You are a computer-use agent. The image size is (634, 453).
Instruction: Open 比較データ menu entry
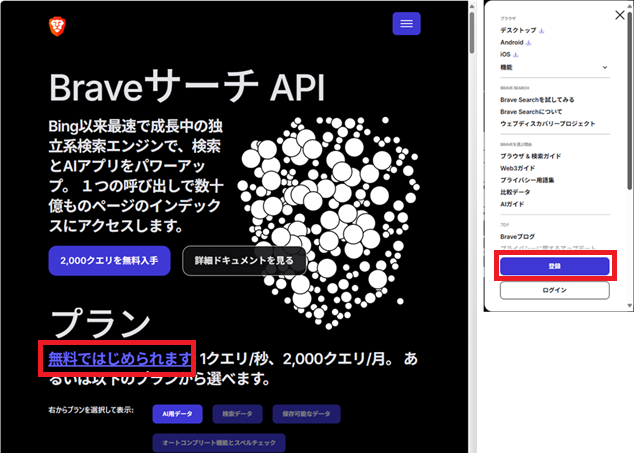click(x=515, y=192)
